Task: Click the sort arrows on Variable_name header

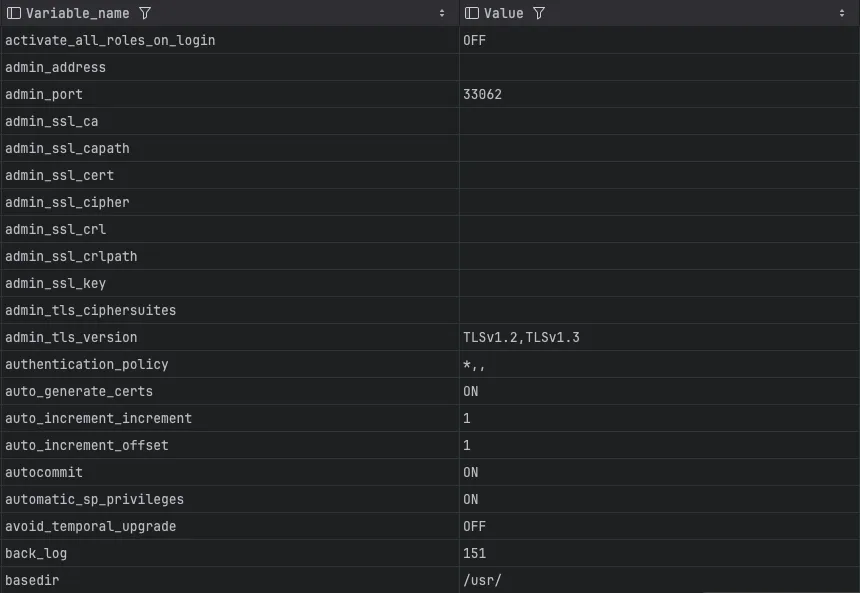Action: click(x=444, y=13)
